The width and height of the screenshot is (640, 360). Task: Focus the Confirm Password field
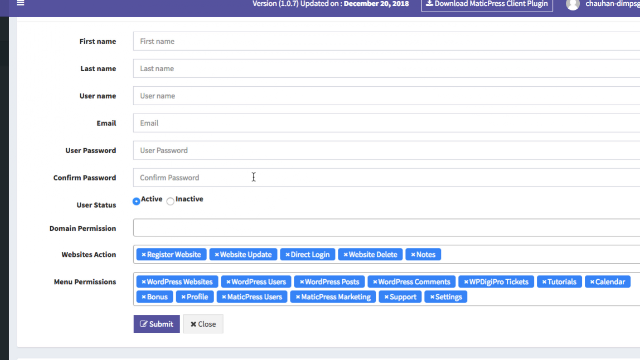coord(386,178)
